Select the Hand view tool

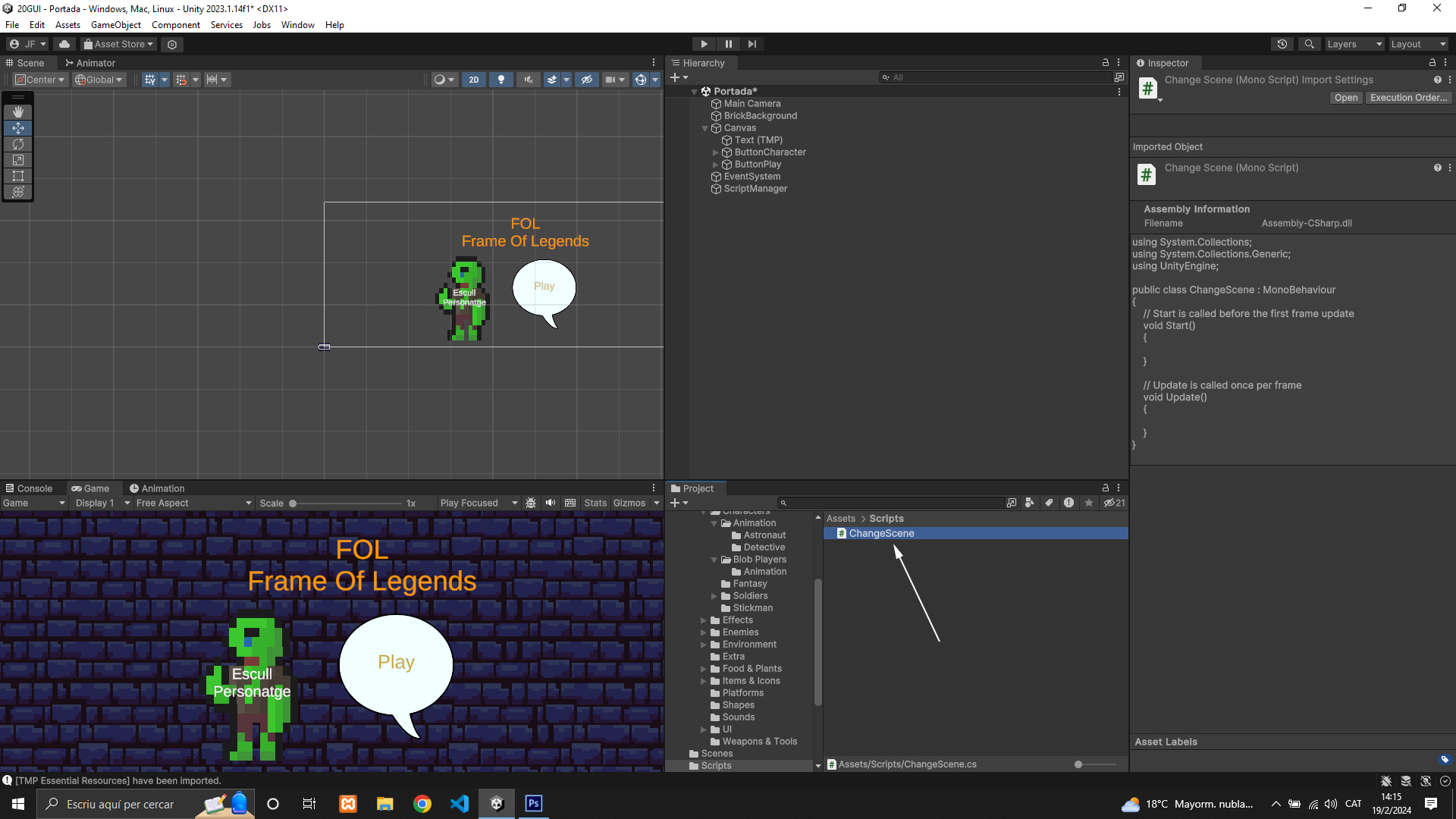[18, 111]
